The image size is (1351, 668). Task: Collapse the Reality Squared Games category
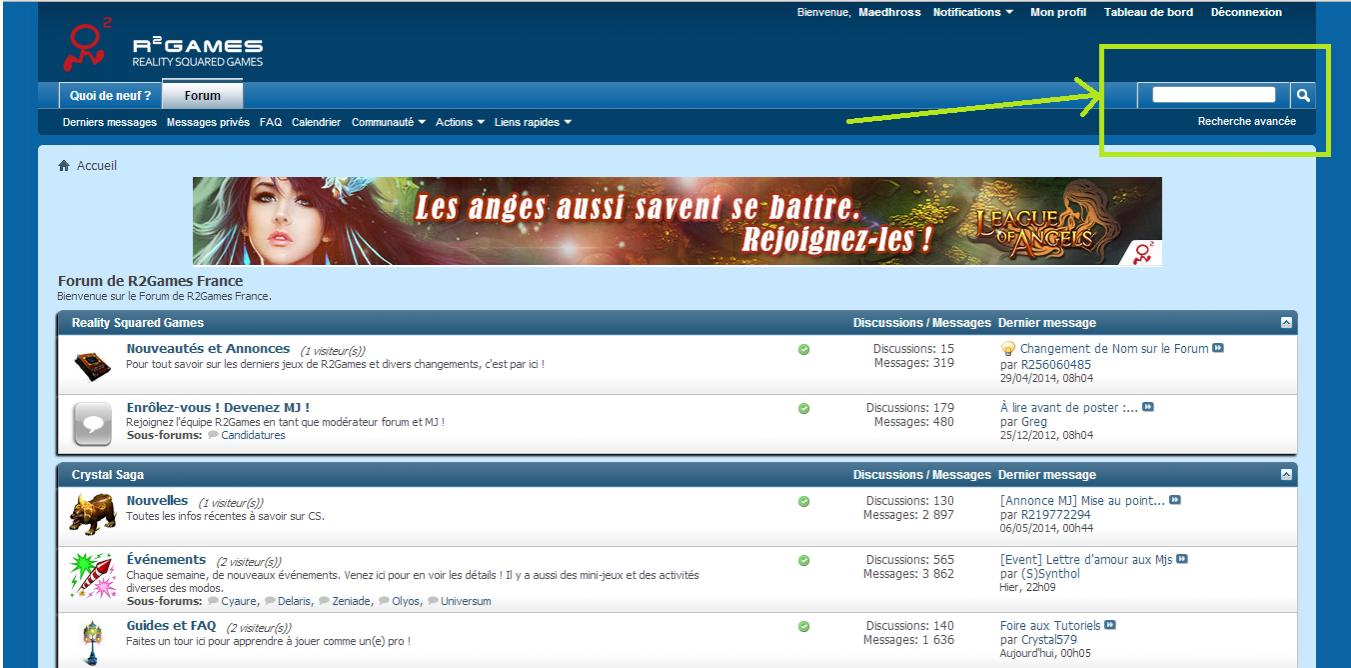click(x=1286, y=323)
